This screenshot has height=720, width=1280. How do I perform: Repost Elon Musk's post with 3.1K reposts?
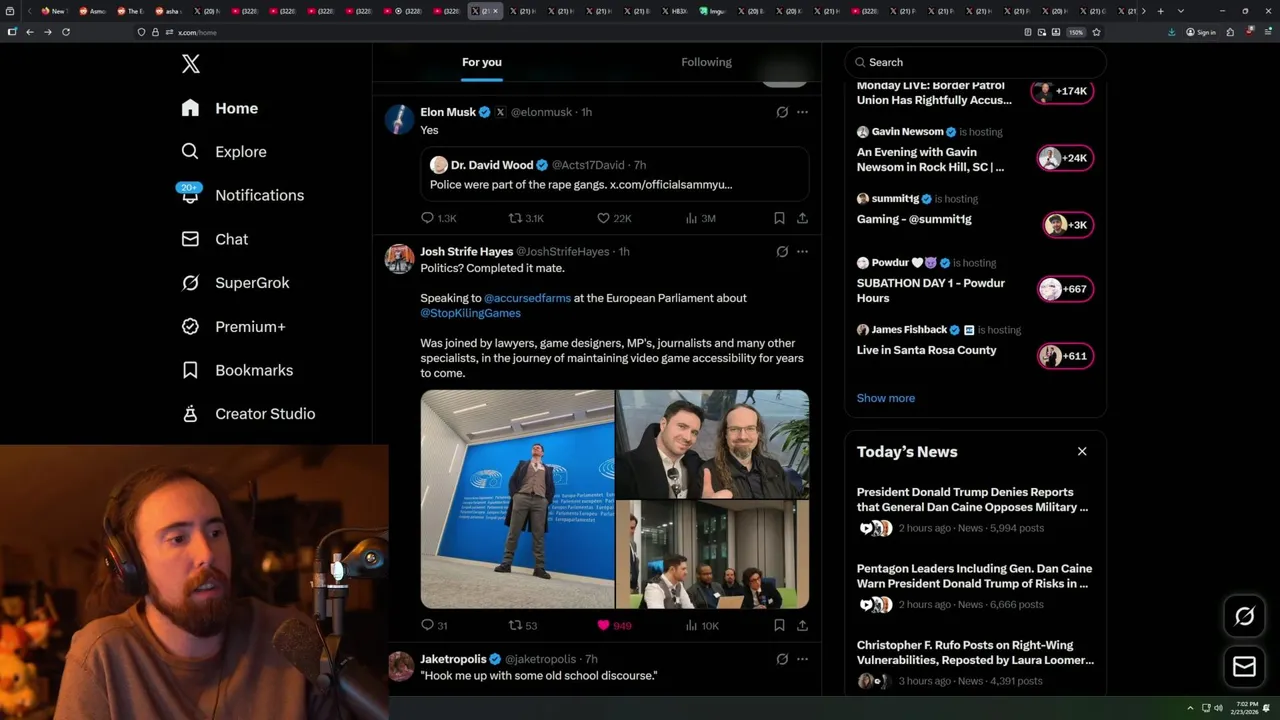click(526, 218)
